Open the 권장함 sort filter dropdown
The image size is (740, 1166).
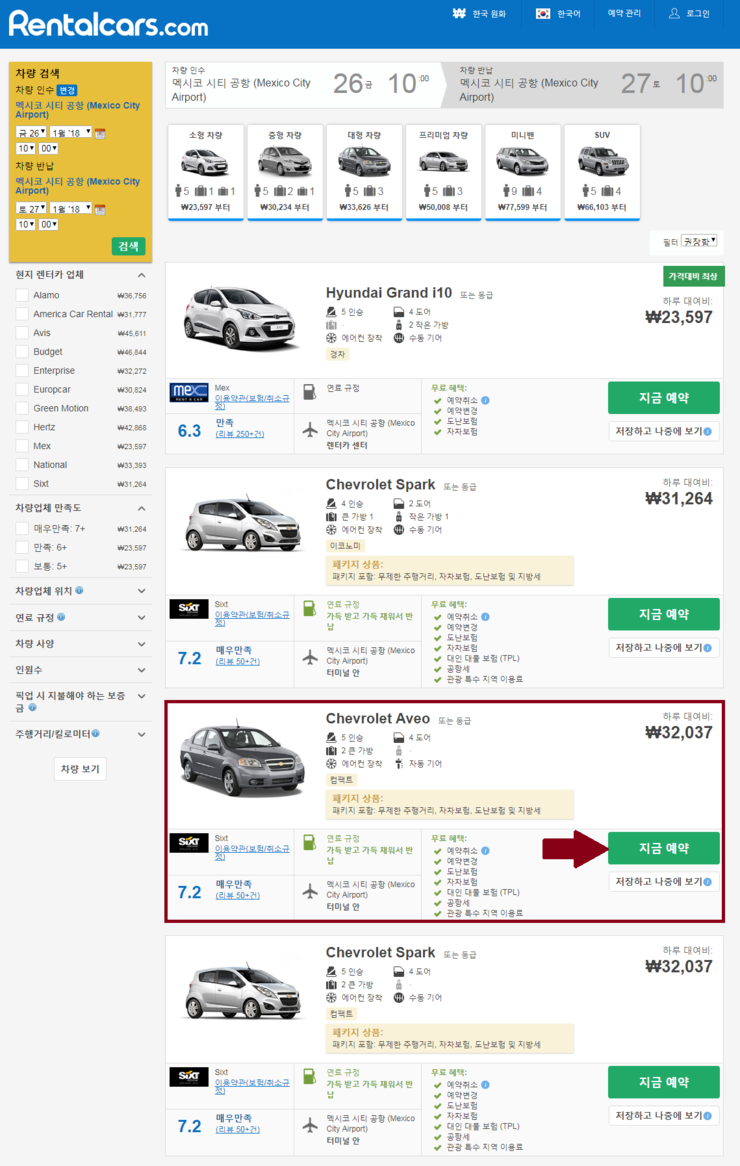699,242
